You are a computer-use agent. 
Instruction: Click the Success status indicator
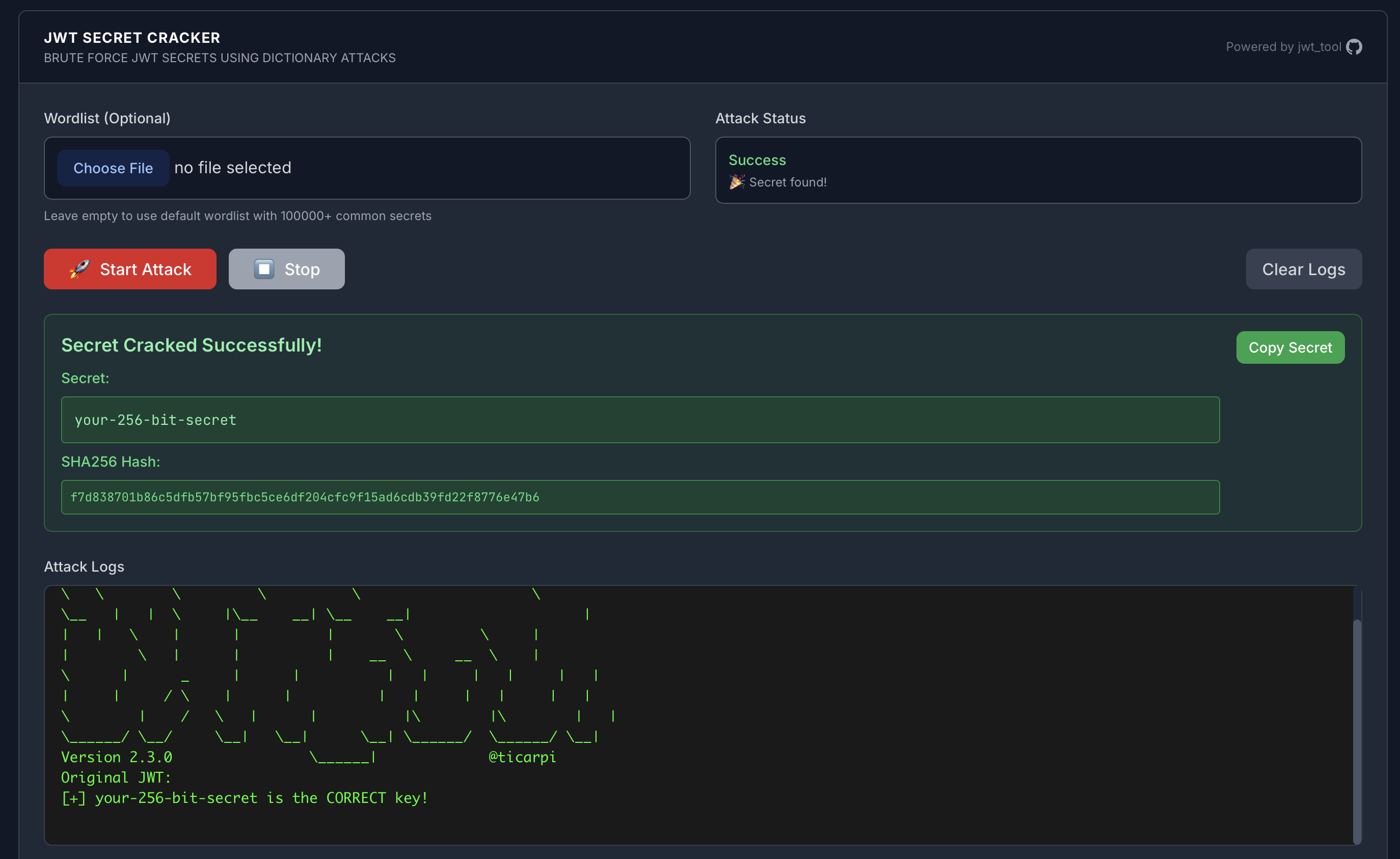click(x=757, y=159)
